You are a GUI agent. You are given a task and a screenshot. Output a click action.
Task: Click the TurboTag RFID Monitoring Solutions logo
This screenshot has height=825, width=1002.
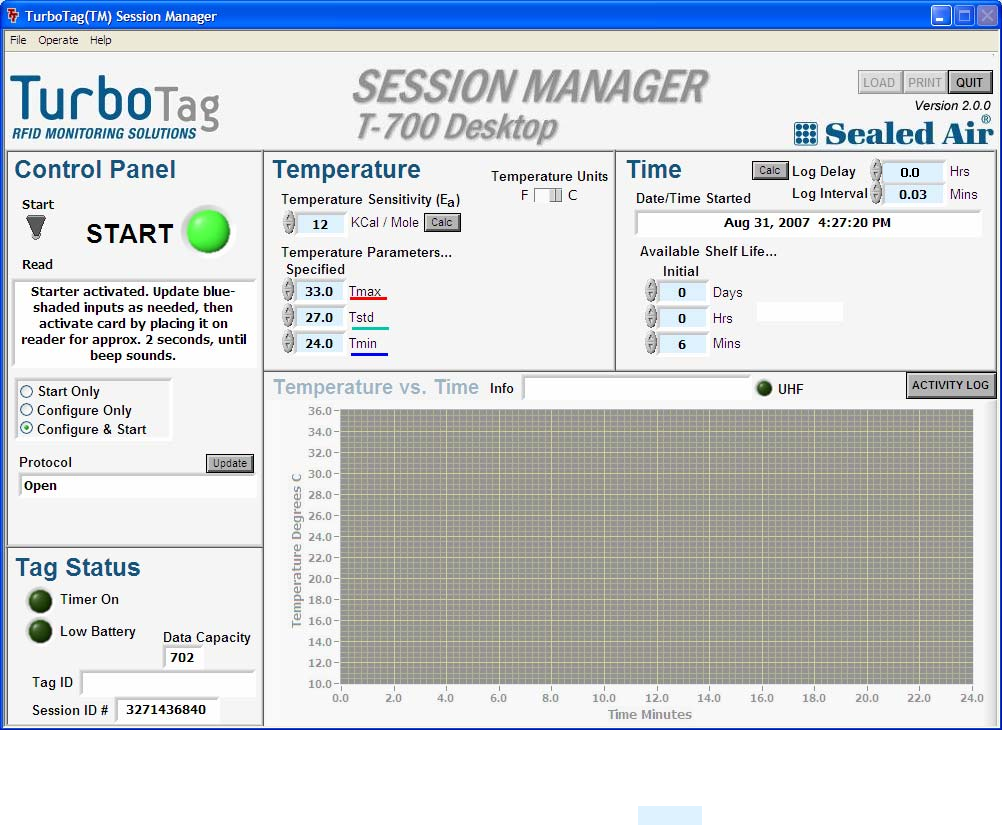[x=115, y=107]
